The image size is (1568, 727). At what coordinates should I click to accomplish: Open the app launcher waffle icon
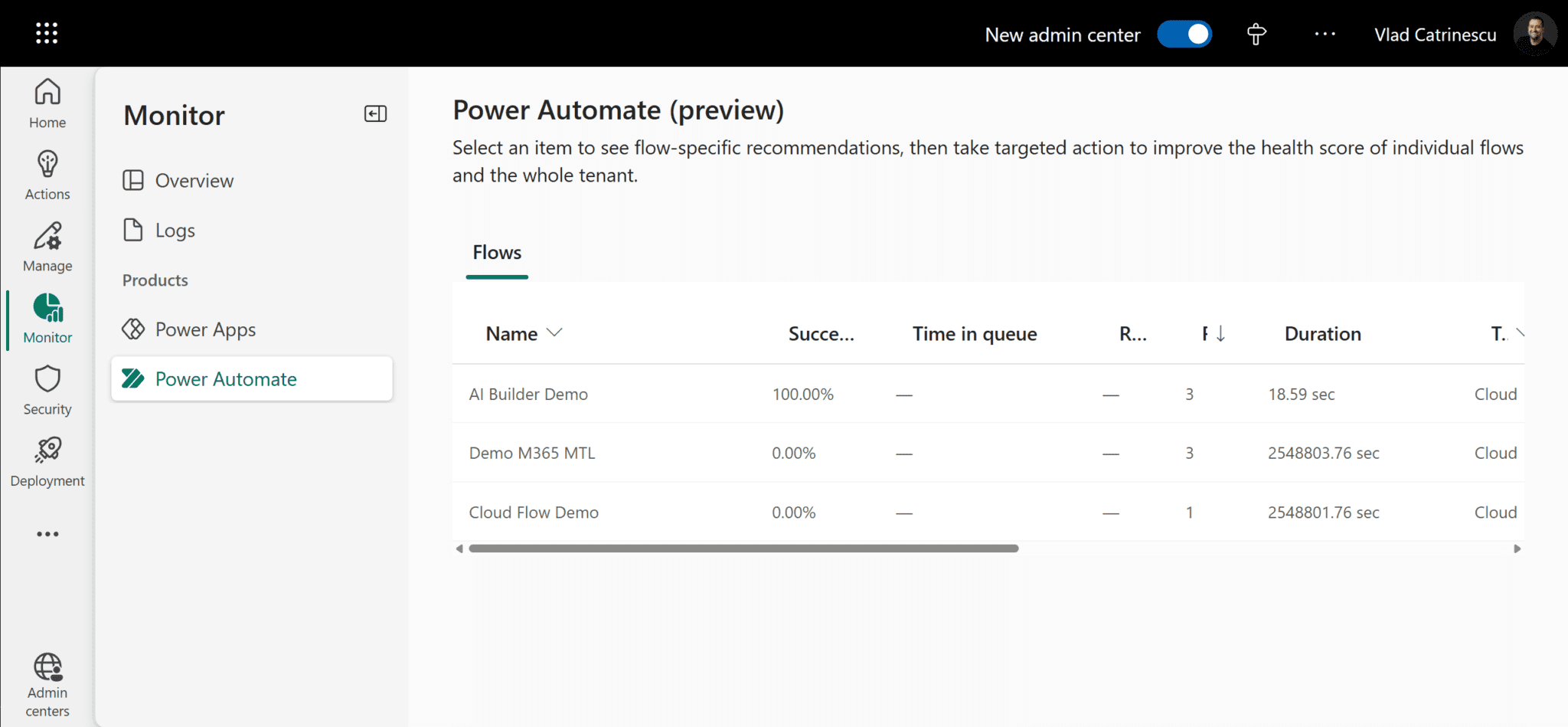pyautogui.click(x=47, y=33)
